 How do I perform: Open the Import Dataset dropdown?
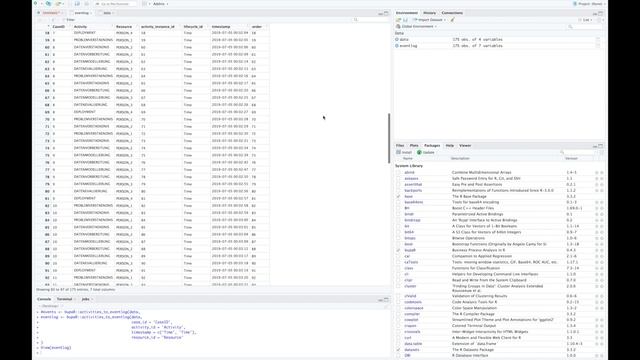[429, 20]
